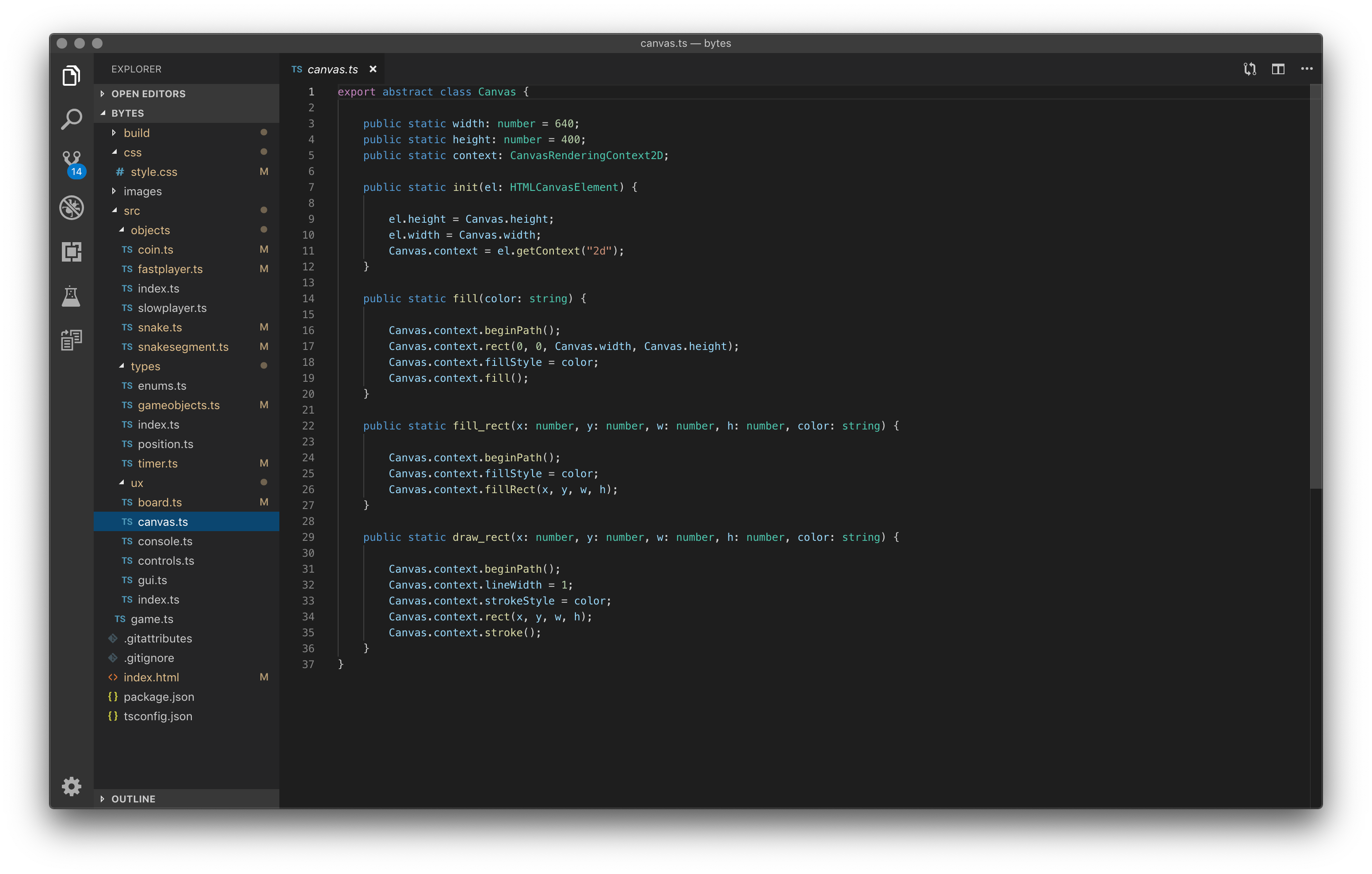
Task: Open the Search view icon
Action: [x=71, y=119]
